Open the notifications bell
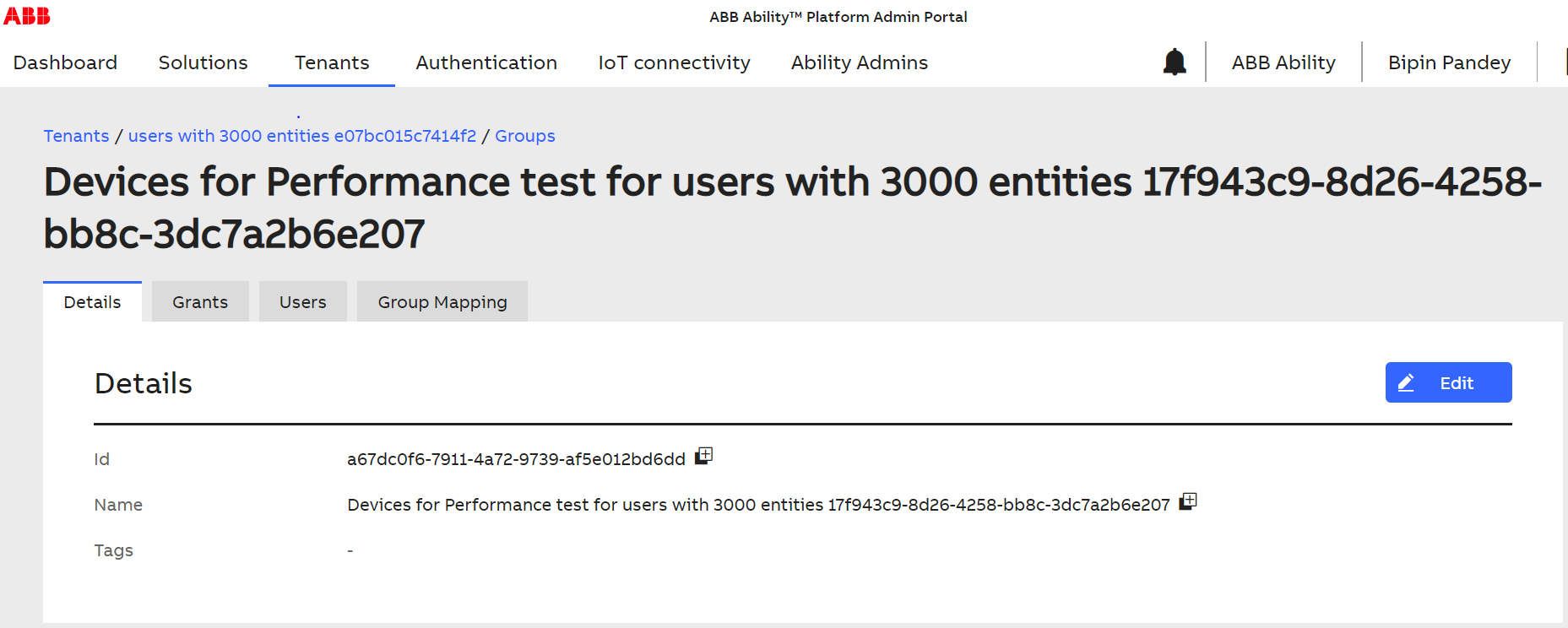Screen dimensions: 1568x628 pos(1175,62)
